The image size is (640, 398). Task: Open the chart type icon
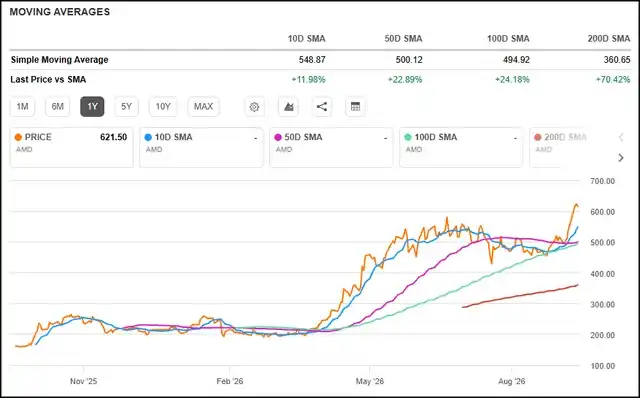coord(289,107)
